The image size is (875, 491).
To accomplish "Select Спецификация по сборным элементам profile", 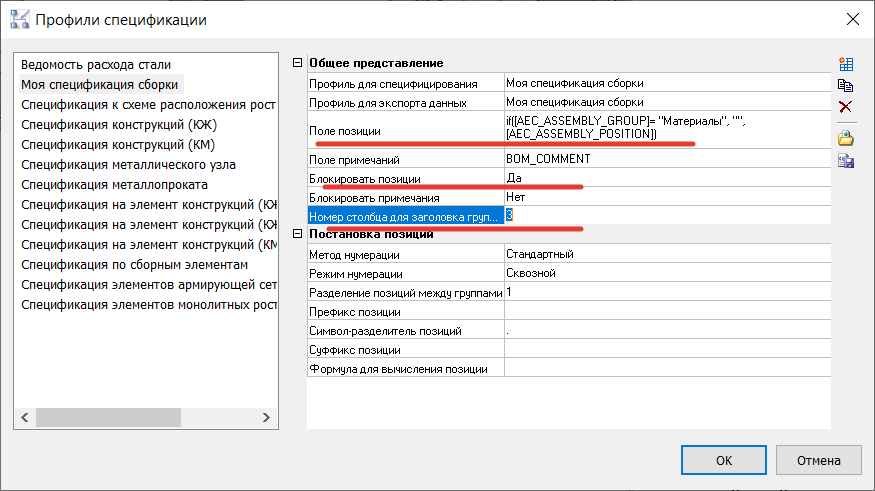I will tap(133, 265).
